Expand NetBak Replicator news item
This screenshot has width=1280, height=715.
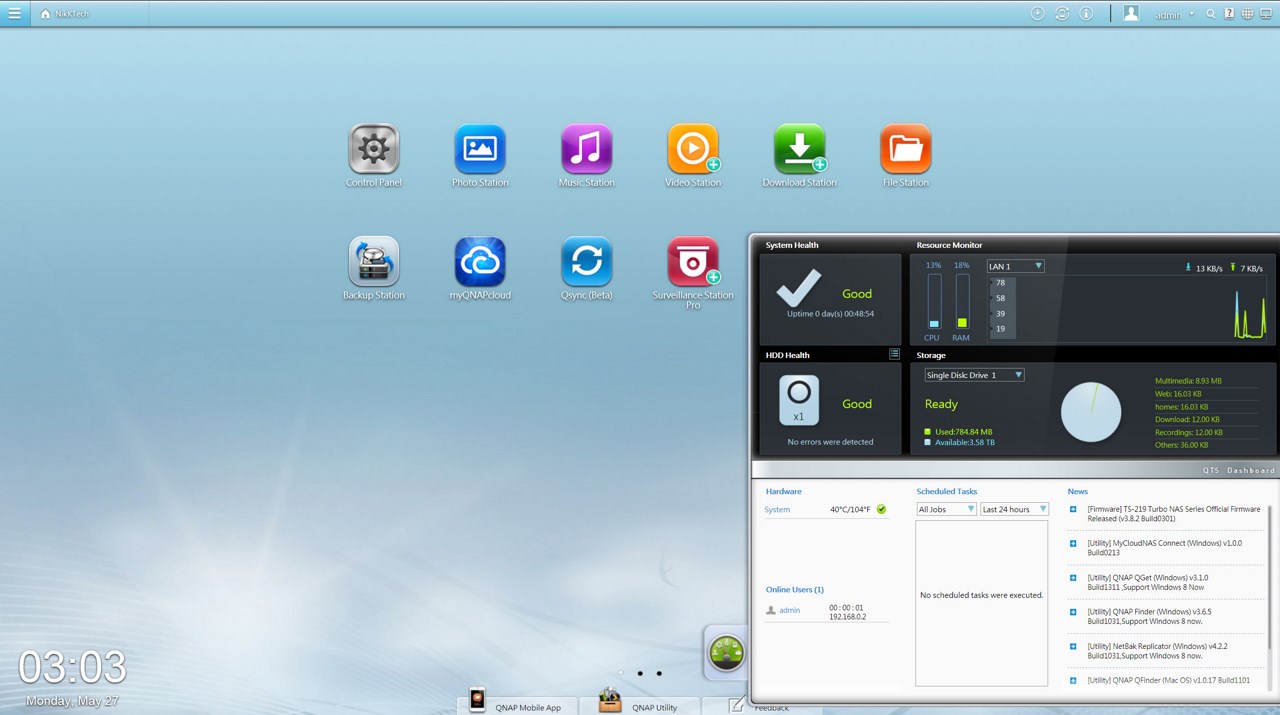coord(1073,646)
